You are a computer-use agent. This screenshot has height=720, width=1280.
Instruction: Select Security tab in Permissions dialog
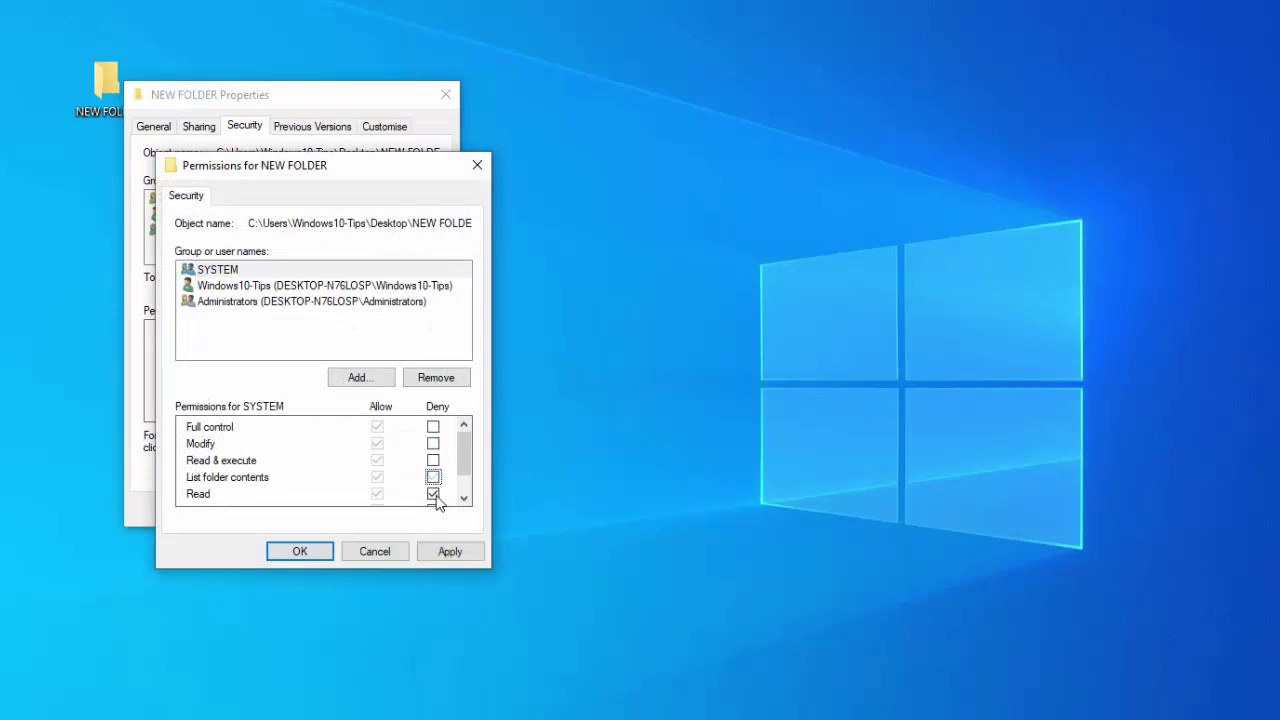tap(186, 196)
